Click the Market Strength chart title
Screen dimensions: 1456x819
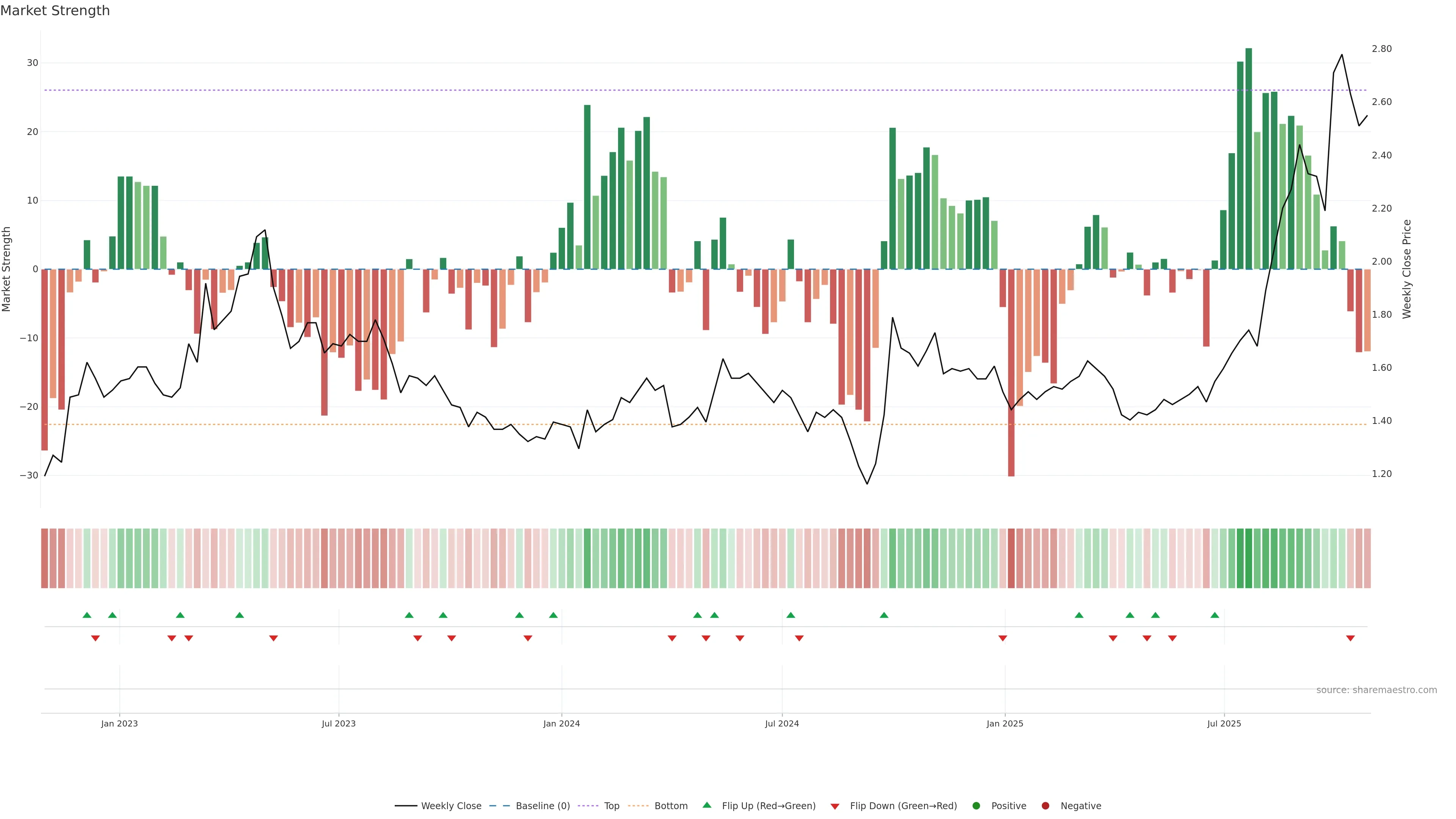tap(55, 11)
